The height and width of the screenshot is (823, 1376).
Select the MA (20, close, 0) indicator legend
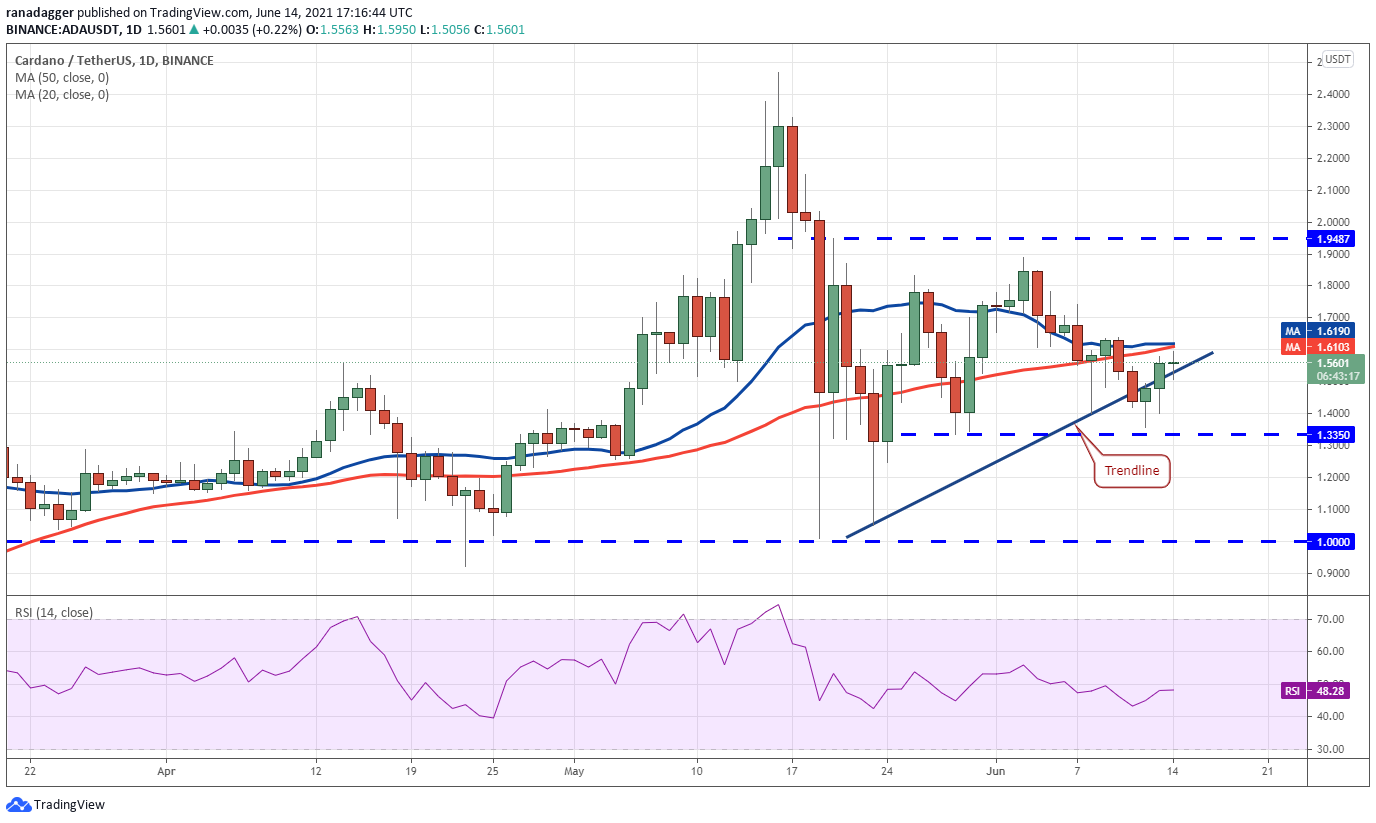pos(62,95)
